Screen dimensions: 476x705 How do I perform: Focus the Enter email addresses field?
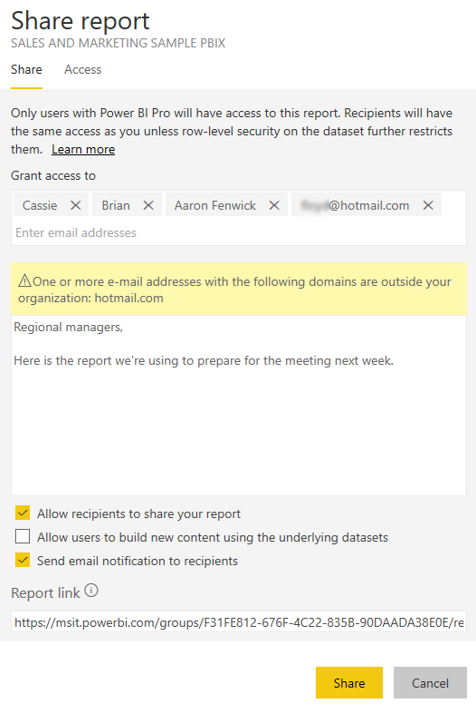pos(238,232)
